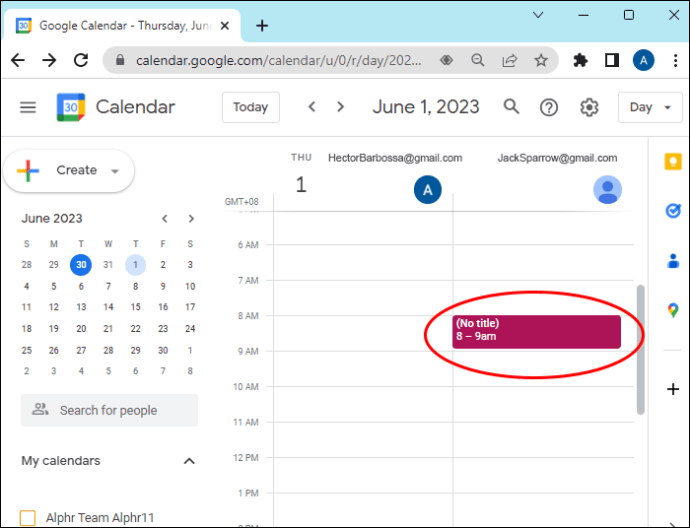Open calendar search magnifier

[x=511, y=106]
